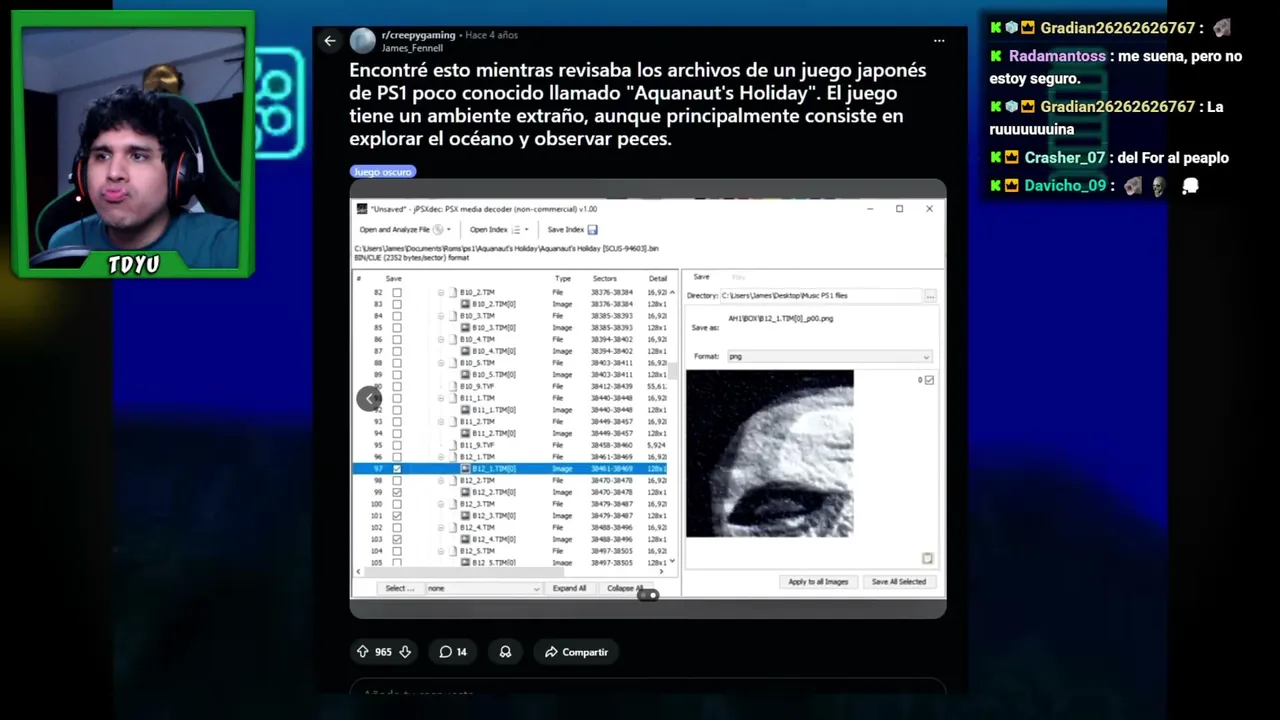Click the Directory path input field
This screenshot has height=720, width=1280.
pyautogui.click(x=820, y=296)
